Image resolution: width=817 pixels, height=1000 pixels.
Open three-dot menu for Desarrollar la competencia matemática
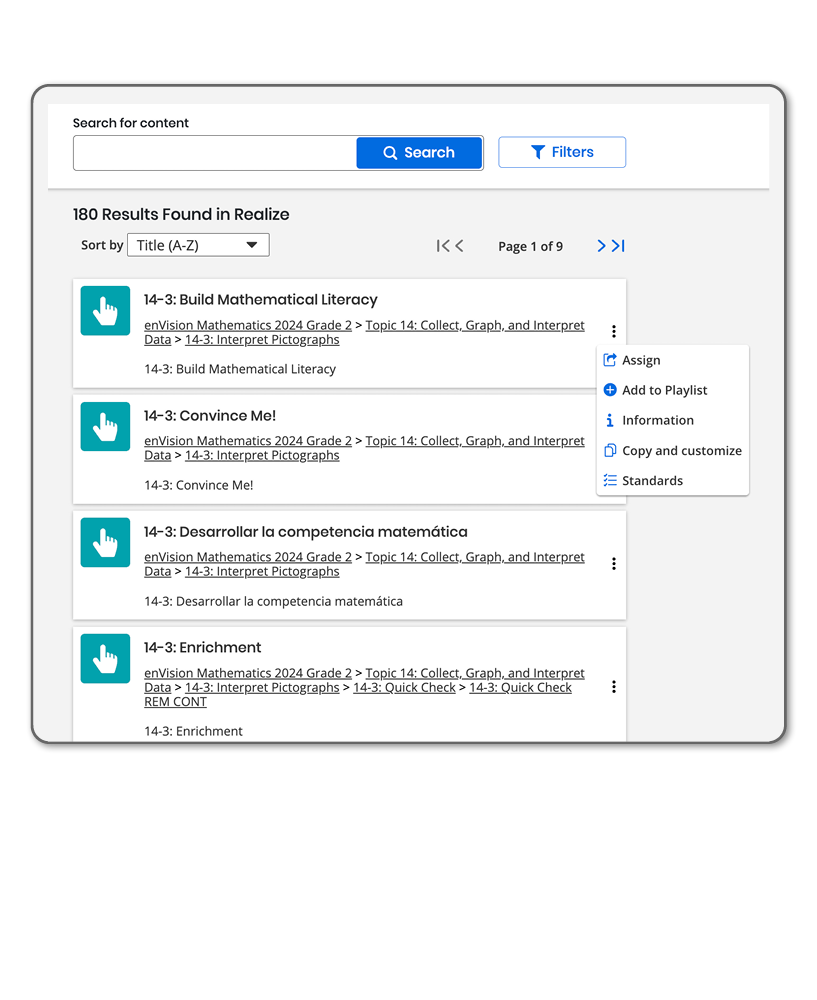[613, 564]
